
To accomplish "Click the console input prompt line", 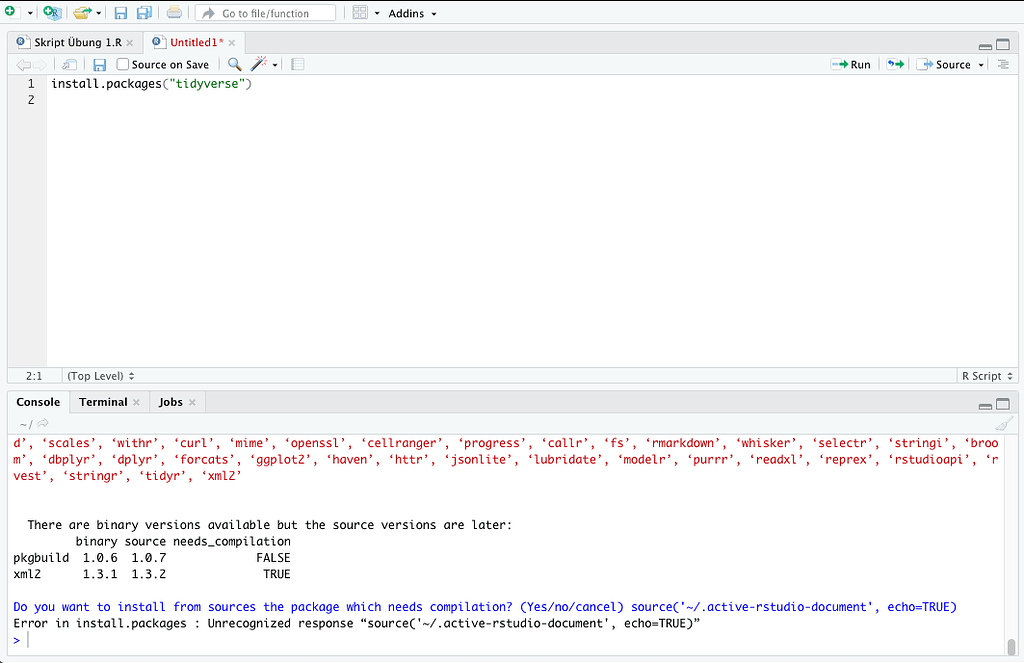I will pos(506,640).
